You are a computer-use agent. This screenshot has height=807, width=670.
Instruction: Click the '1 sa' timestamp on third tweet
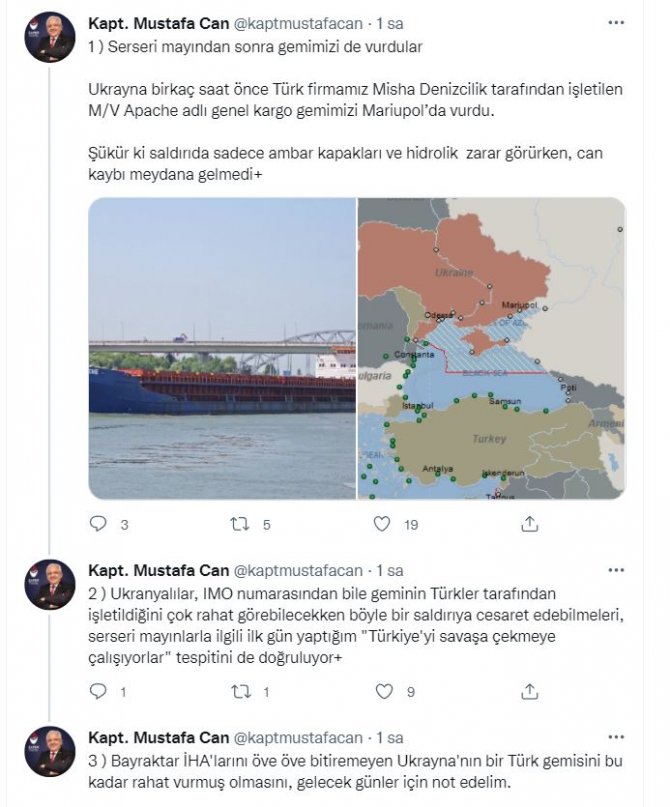pyautogui.click(x=390, y=738)
